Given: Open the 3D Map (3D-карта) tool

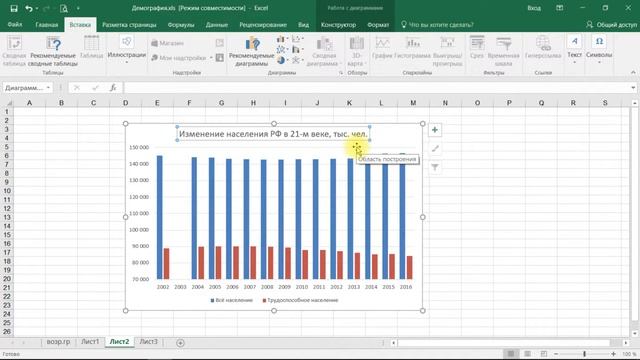Looking at the screenshot, I should tap(357, 51).
